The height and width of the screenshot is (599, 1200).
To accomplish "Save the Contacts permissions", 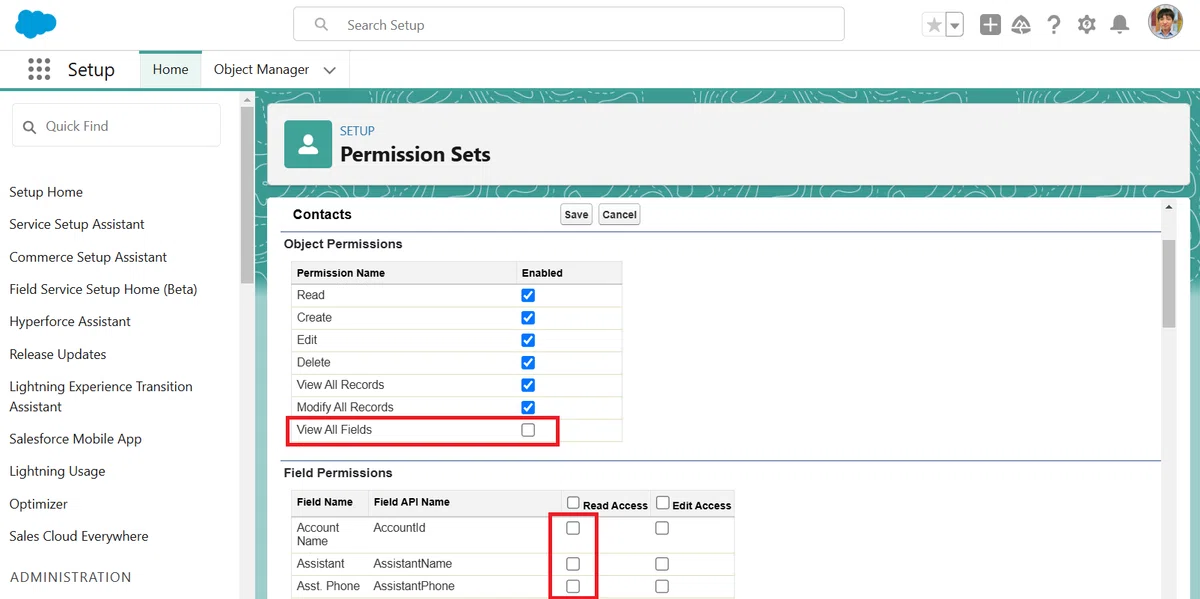I will point(576,214).
